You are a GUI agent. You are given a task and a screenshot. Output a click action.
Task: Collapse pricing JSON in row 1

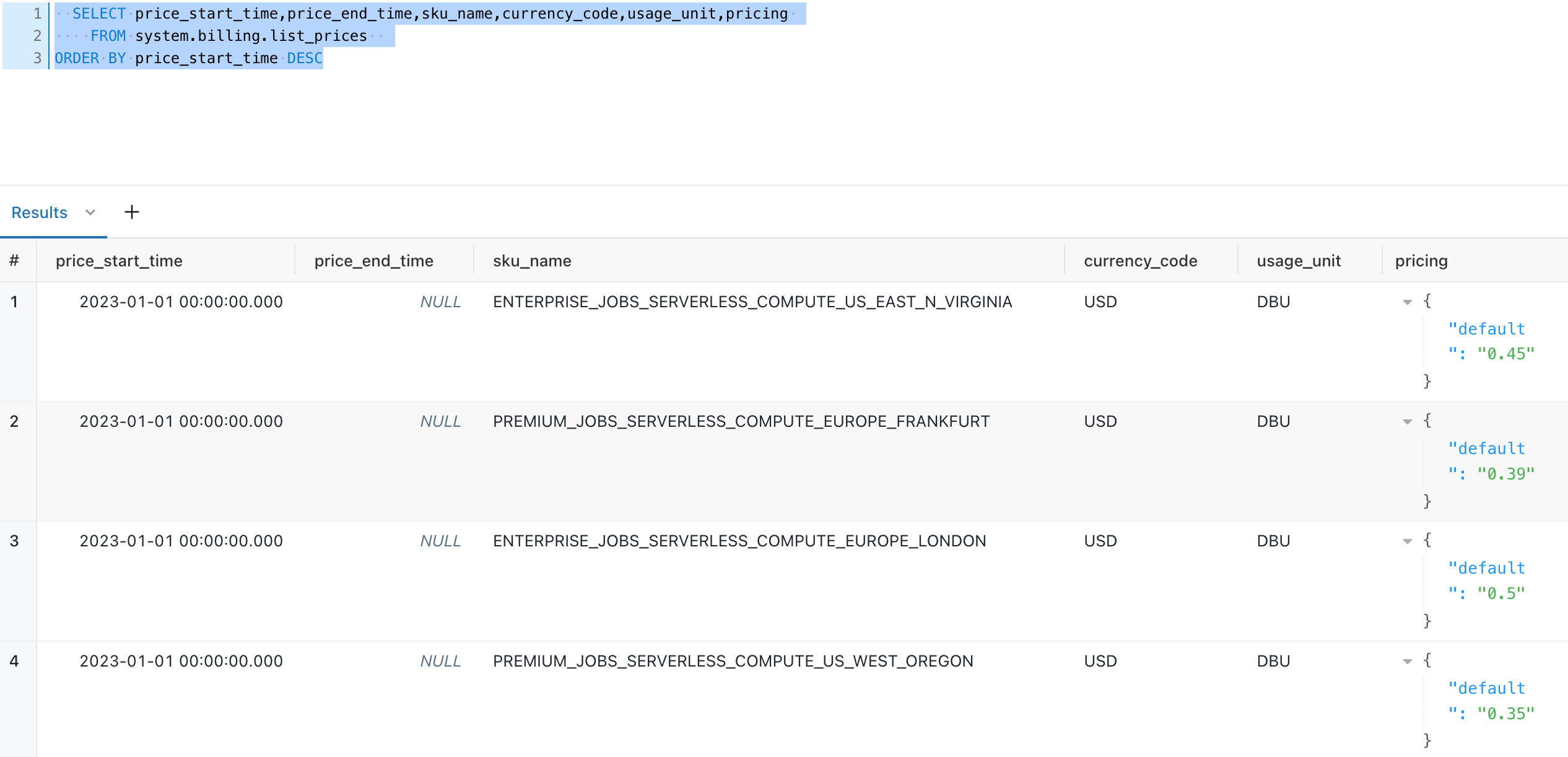coord(1407,302)
